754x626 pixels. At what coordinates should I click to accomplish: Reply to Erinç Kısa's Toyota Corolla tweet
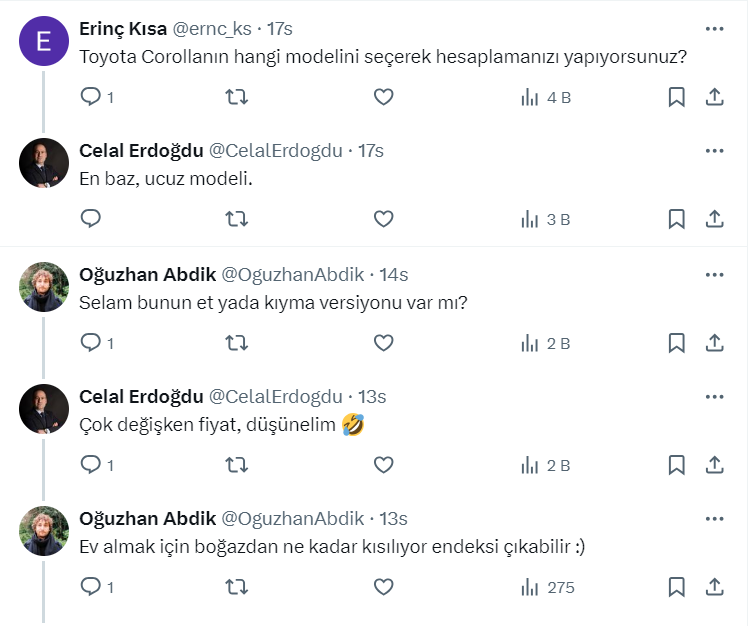pos(91,97)
